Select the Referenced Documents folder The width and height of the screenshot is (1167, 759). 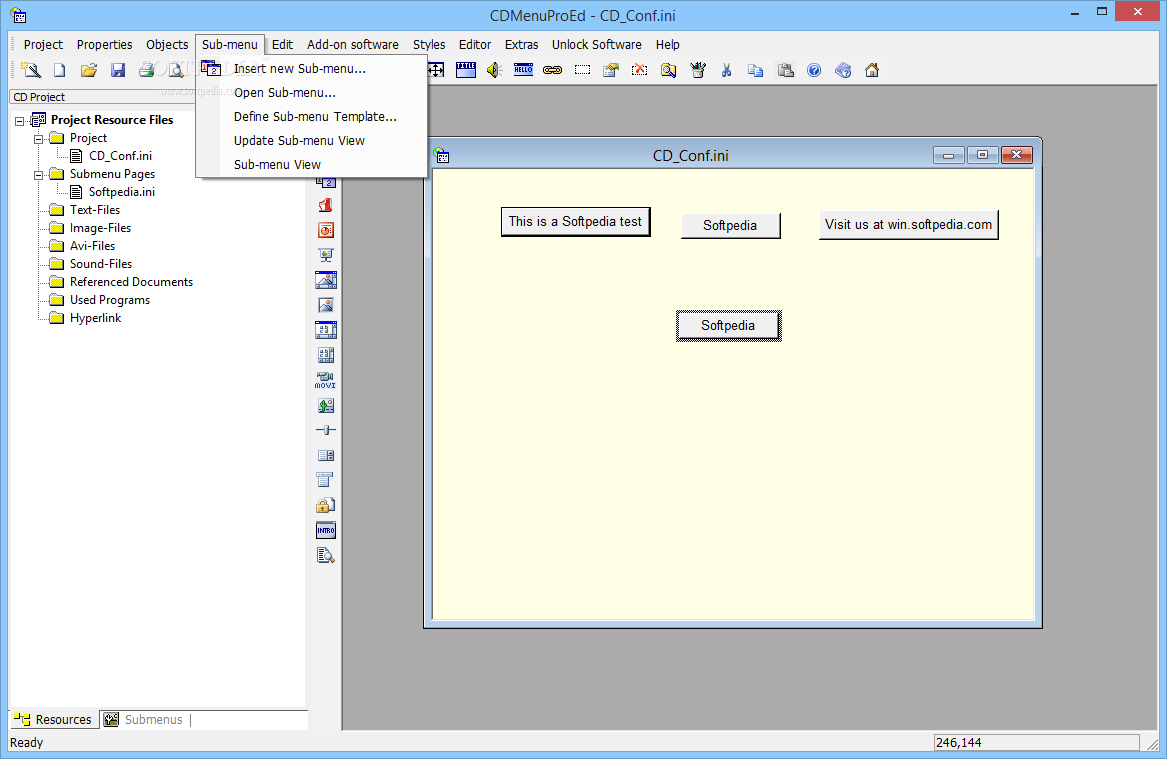[x=131, y=282]
